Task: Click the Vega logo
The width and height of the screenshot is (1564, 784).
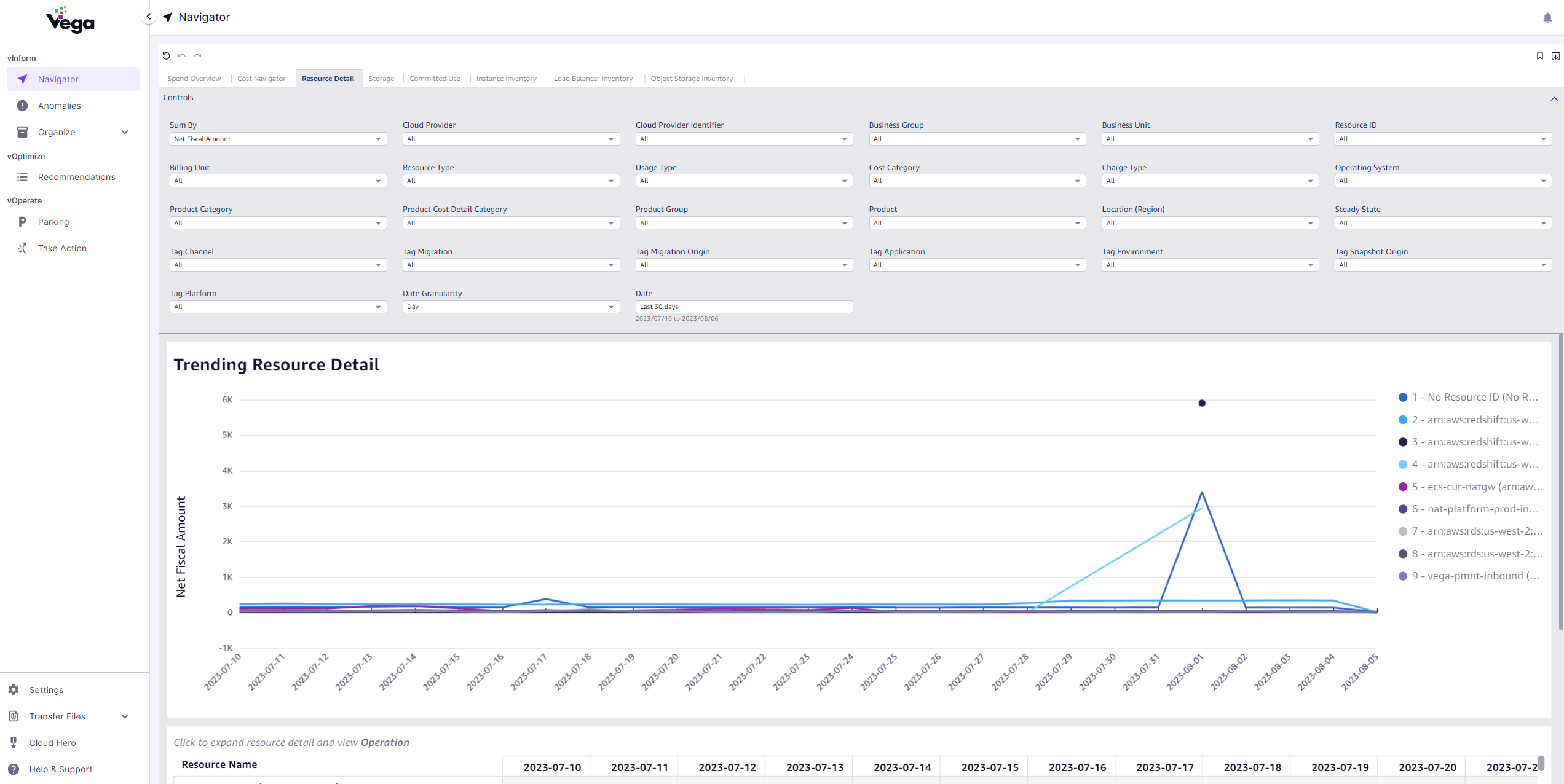Action: [x=70, y=20]
